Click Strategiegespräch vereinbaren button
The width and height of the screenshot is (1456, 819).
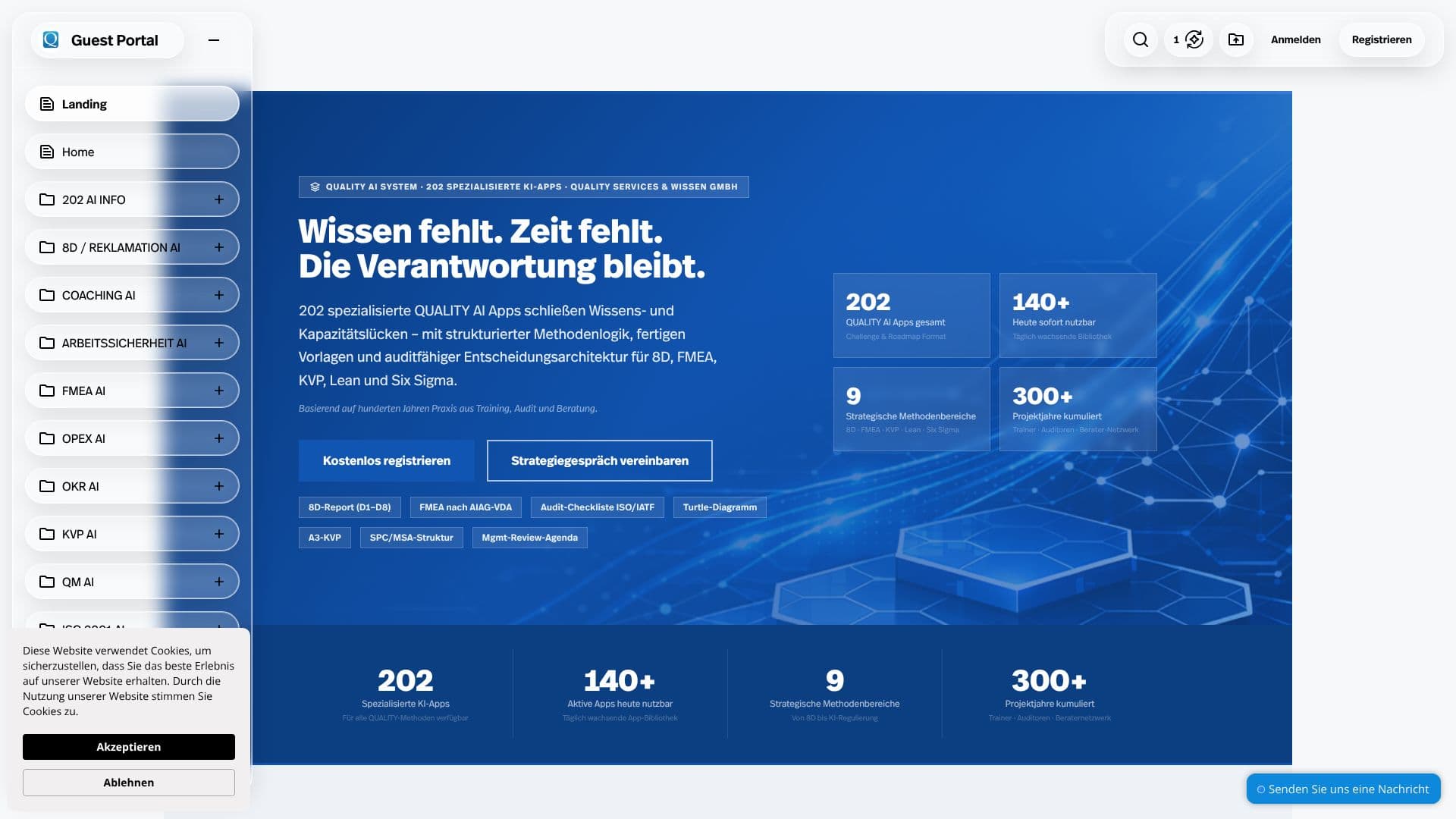tap(599, 460)
